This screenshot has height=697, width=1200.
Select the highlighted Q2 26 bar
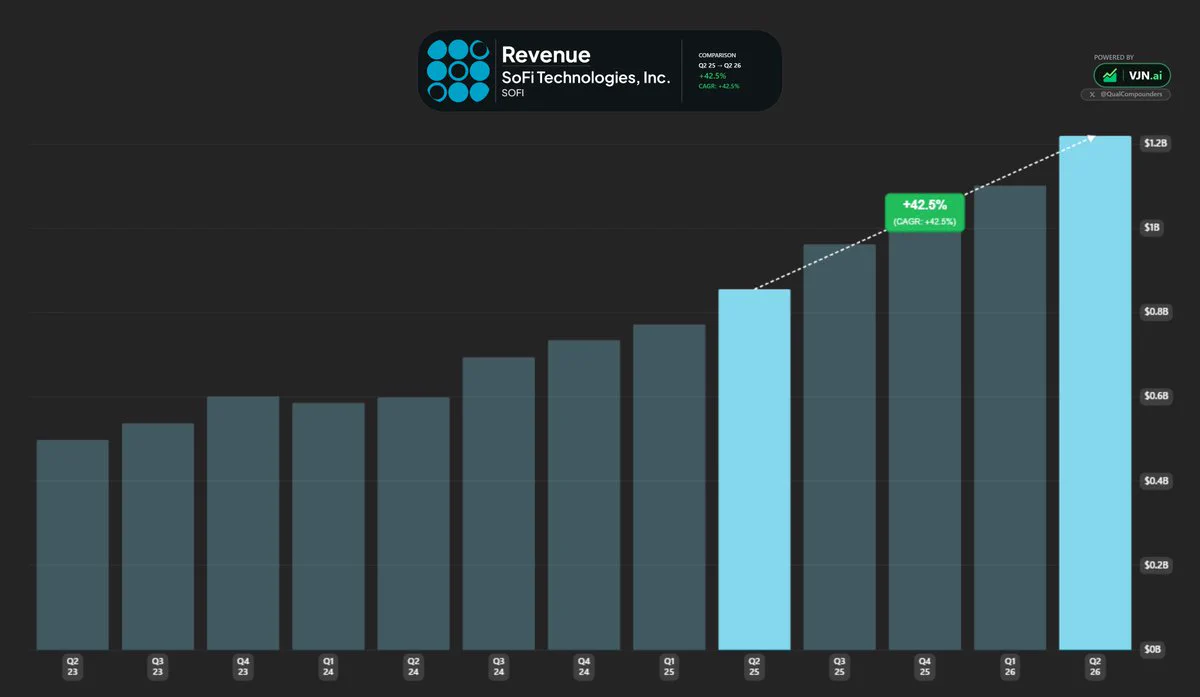(x=1095, y=393)
